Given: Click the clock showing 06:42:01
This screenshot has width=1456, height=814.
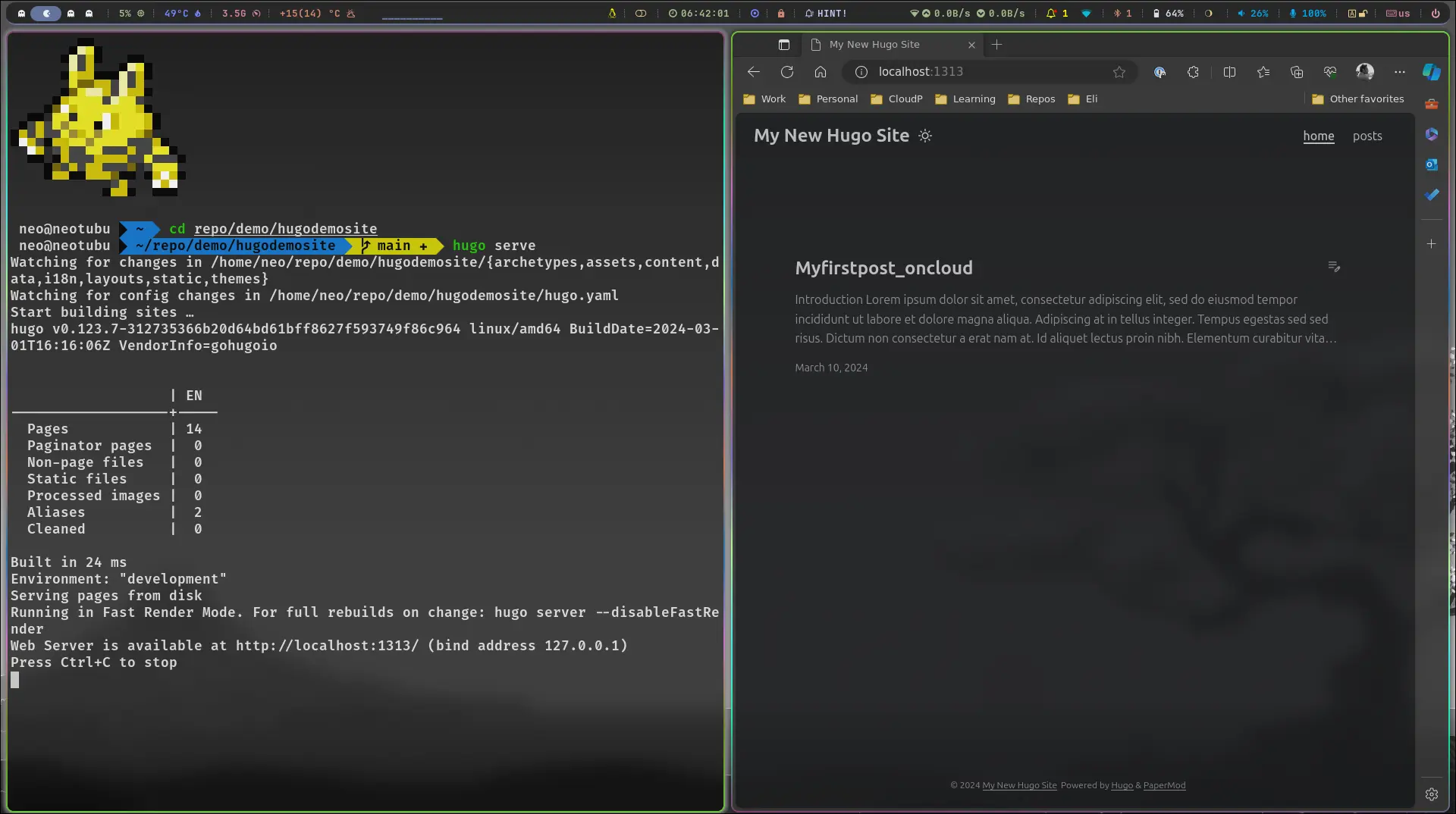Looking at the screenshot, I should (x=698, y=13).
